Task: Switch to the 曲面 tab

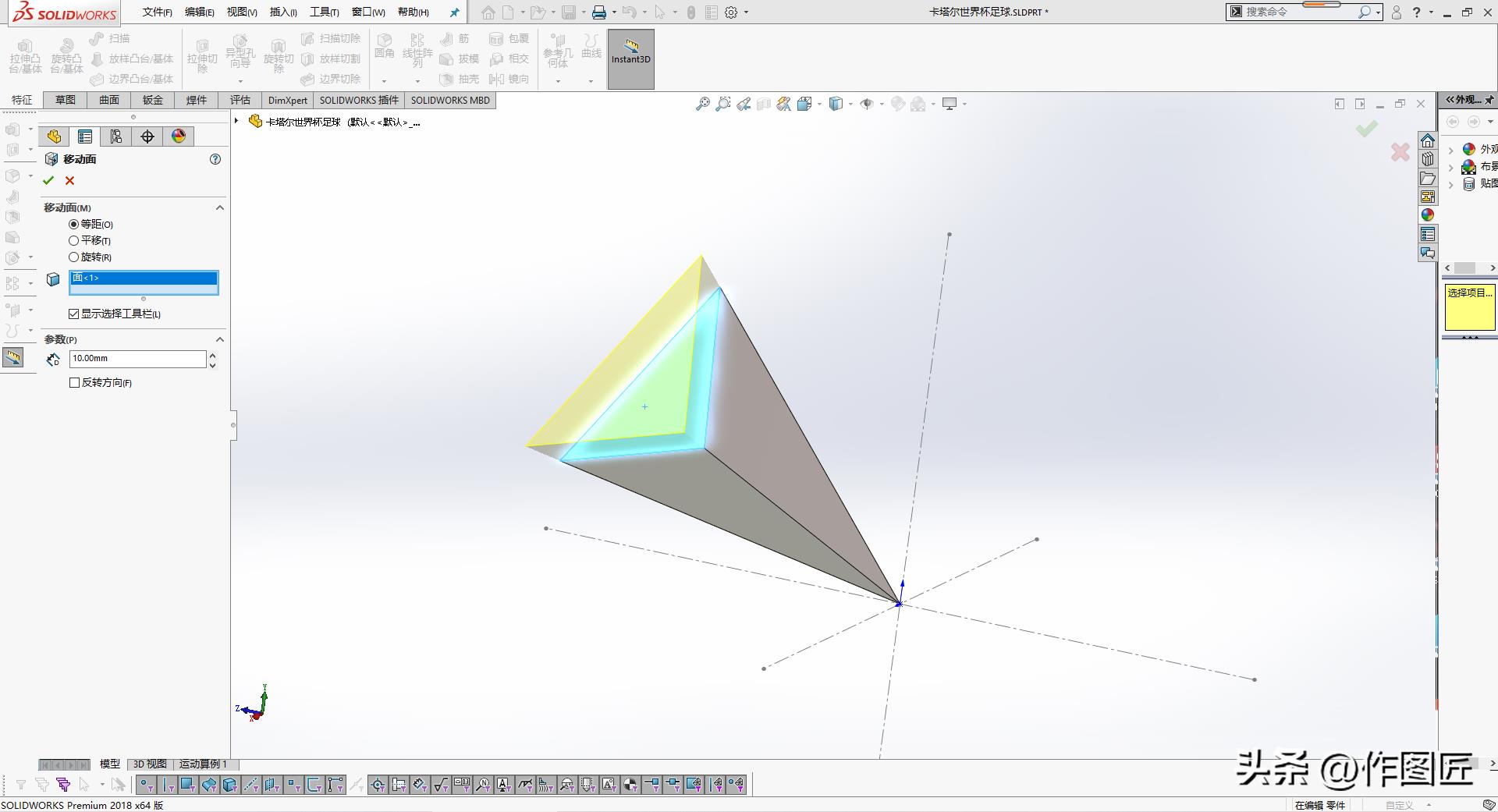Action: pos(109,100)
